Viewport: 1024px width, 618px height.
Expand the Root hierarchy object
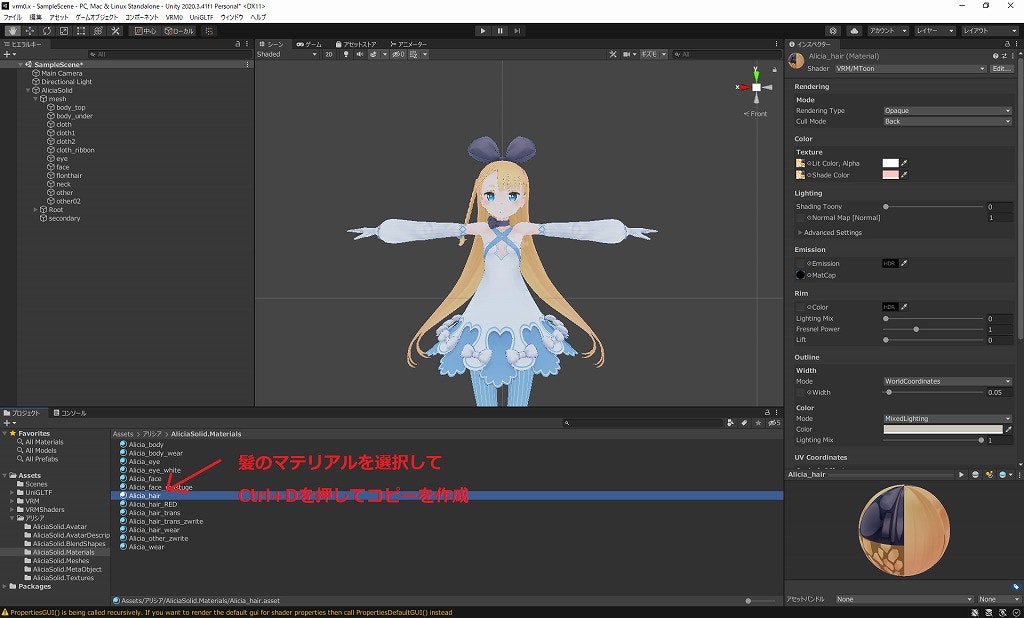click(35, 210)
